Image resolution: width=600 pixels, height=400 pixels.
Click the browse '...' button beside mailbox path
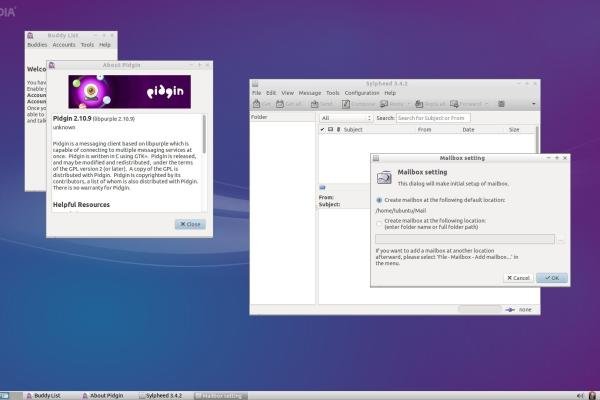pyautogui.click(x=561, y=240)
